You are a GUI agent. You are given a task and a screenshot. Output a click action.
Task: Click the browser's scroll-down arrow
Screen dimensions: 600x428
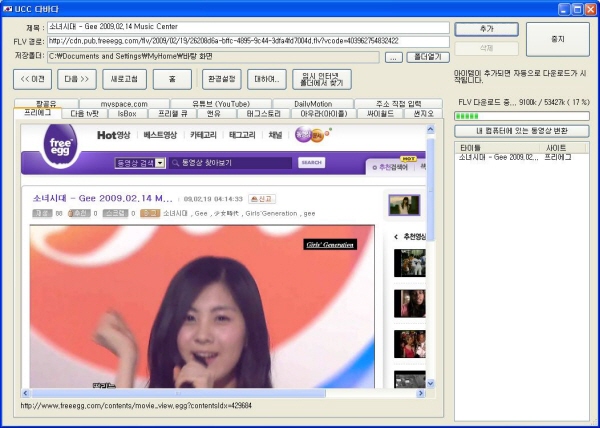(x=430, y=383)
